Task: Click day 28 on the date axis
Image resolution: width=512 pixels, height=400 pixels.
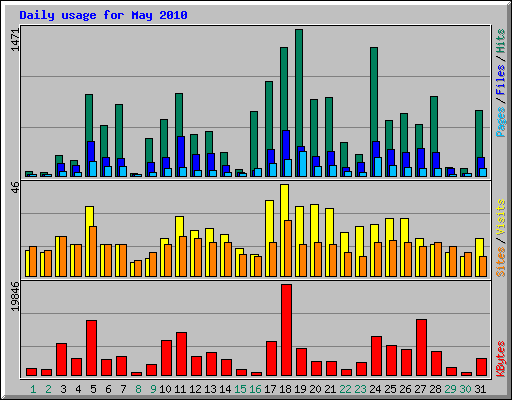Action: coord(435,389)
